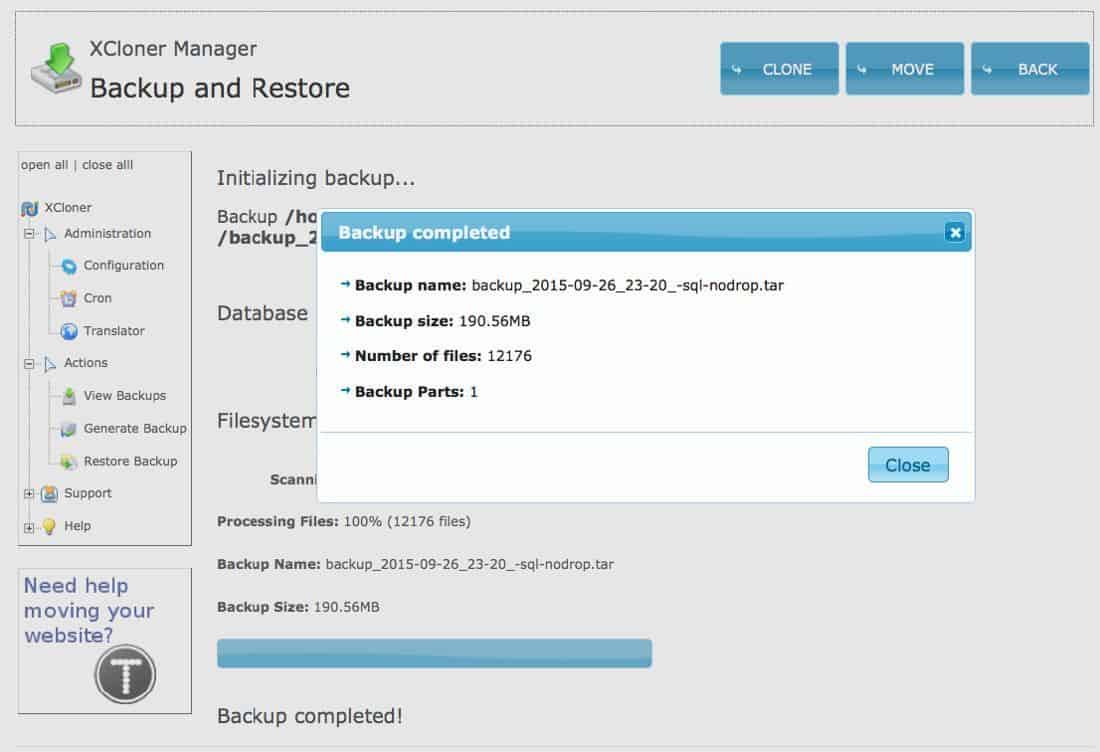Viewport: 1100px width, 752px height.
Task: Click the View Backups icon
Action: pos(69,396)
